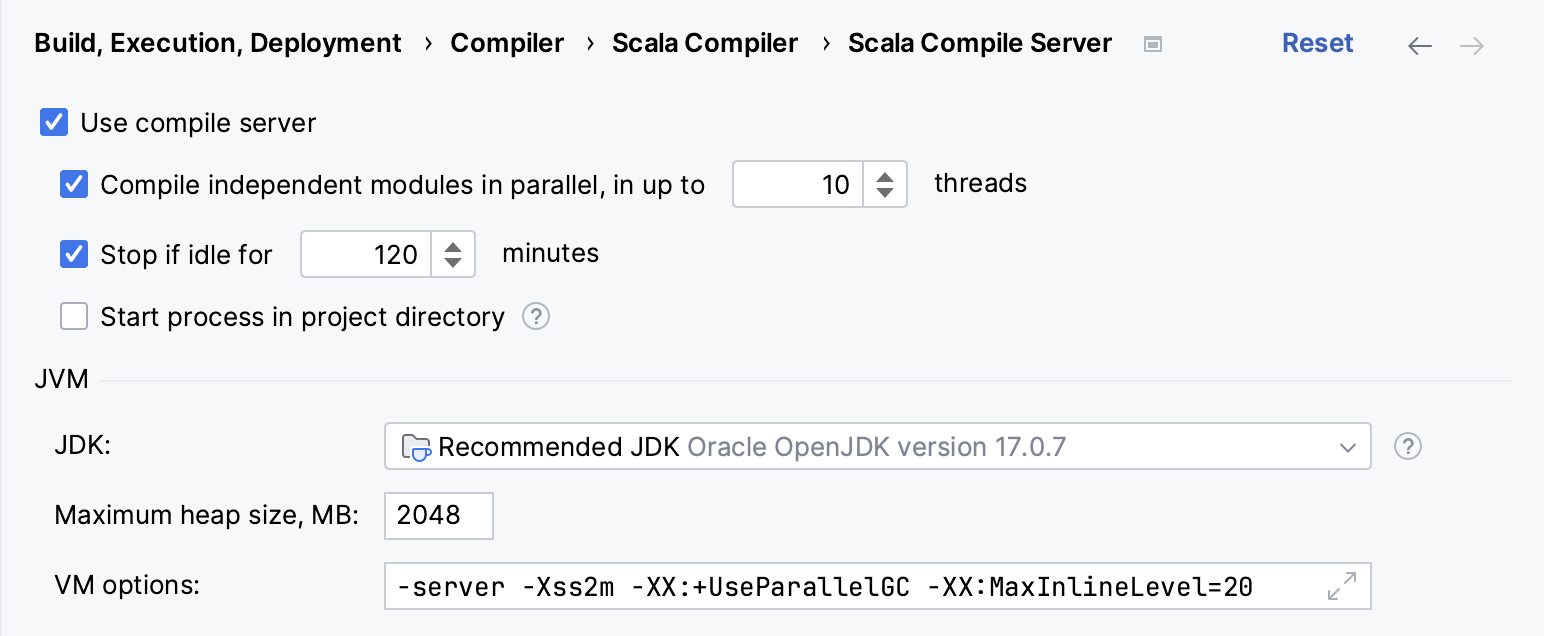Viewport: 1544px width, 636px height.
Task: Click the help icon next to JDK dropdown
Action: coord(1408,446)
